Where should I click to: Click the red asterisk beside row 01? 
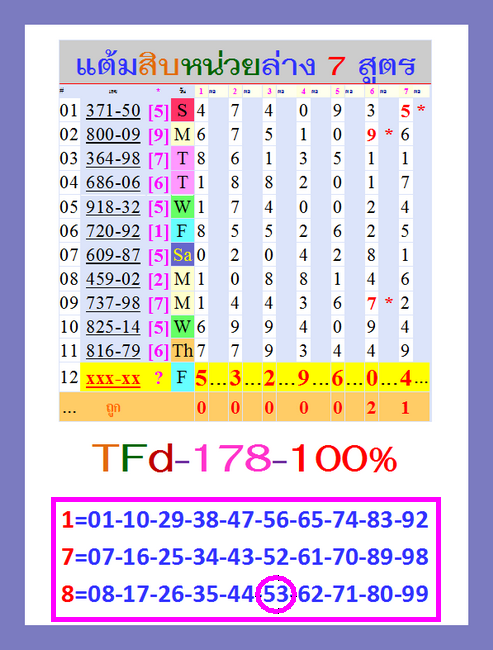point(421,110)
